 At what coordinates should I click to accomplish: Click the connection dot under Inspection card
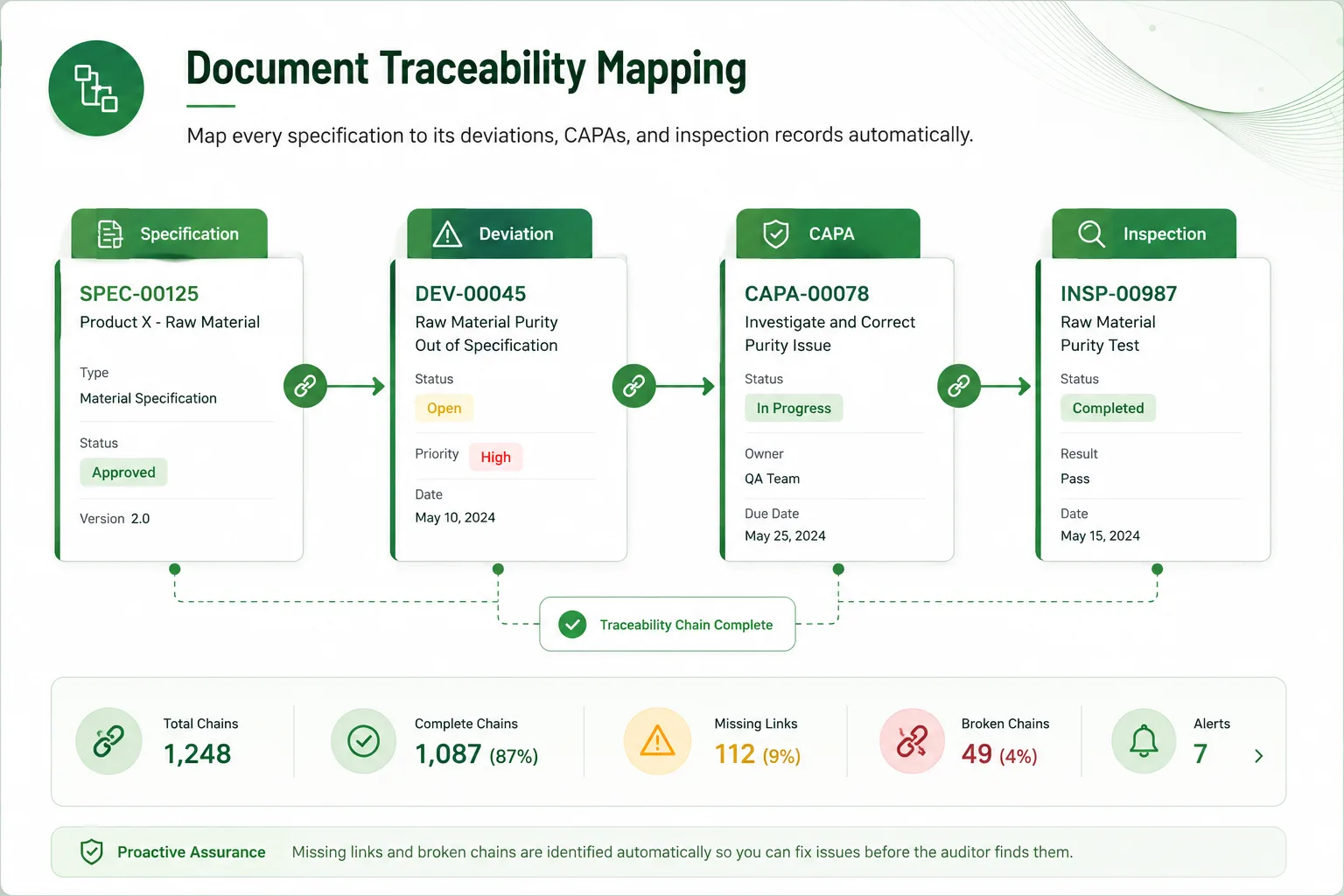pos(1158,569)
